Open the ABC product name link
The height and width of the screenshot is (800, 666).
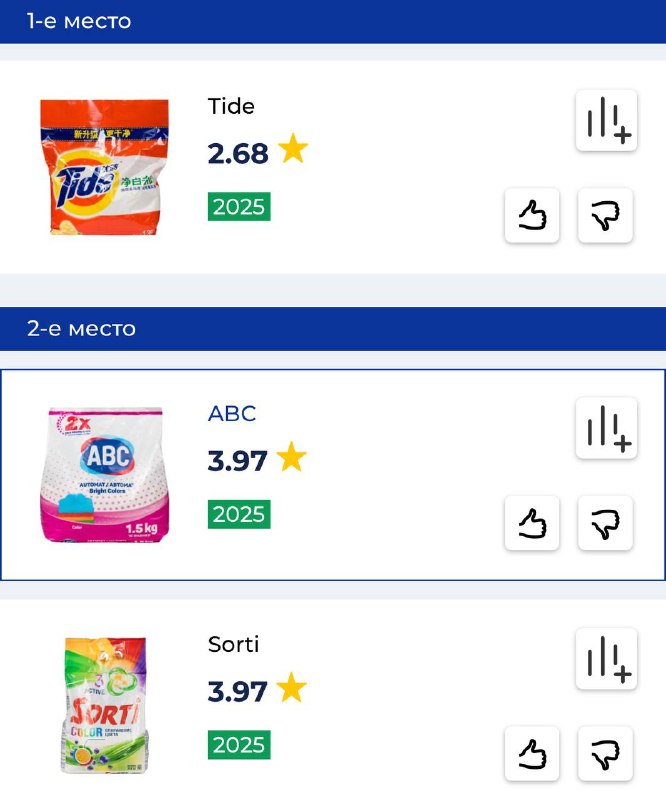tap(232, 414)
